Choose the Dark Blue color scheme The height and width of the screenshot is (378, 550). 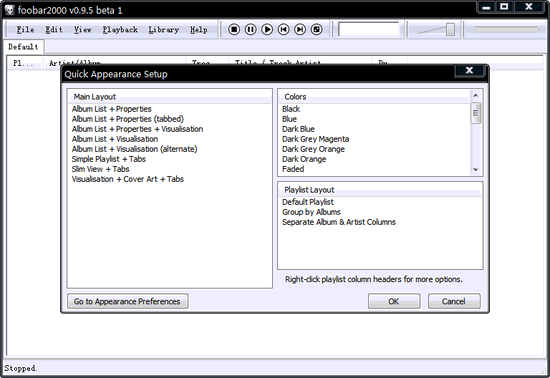click(x=298, y=129)
